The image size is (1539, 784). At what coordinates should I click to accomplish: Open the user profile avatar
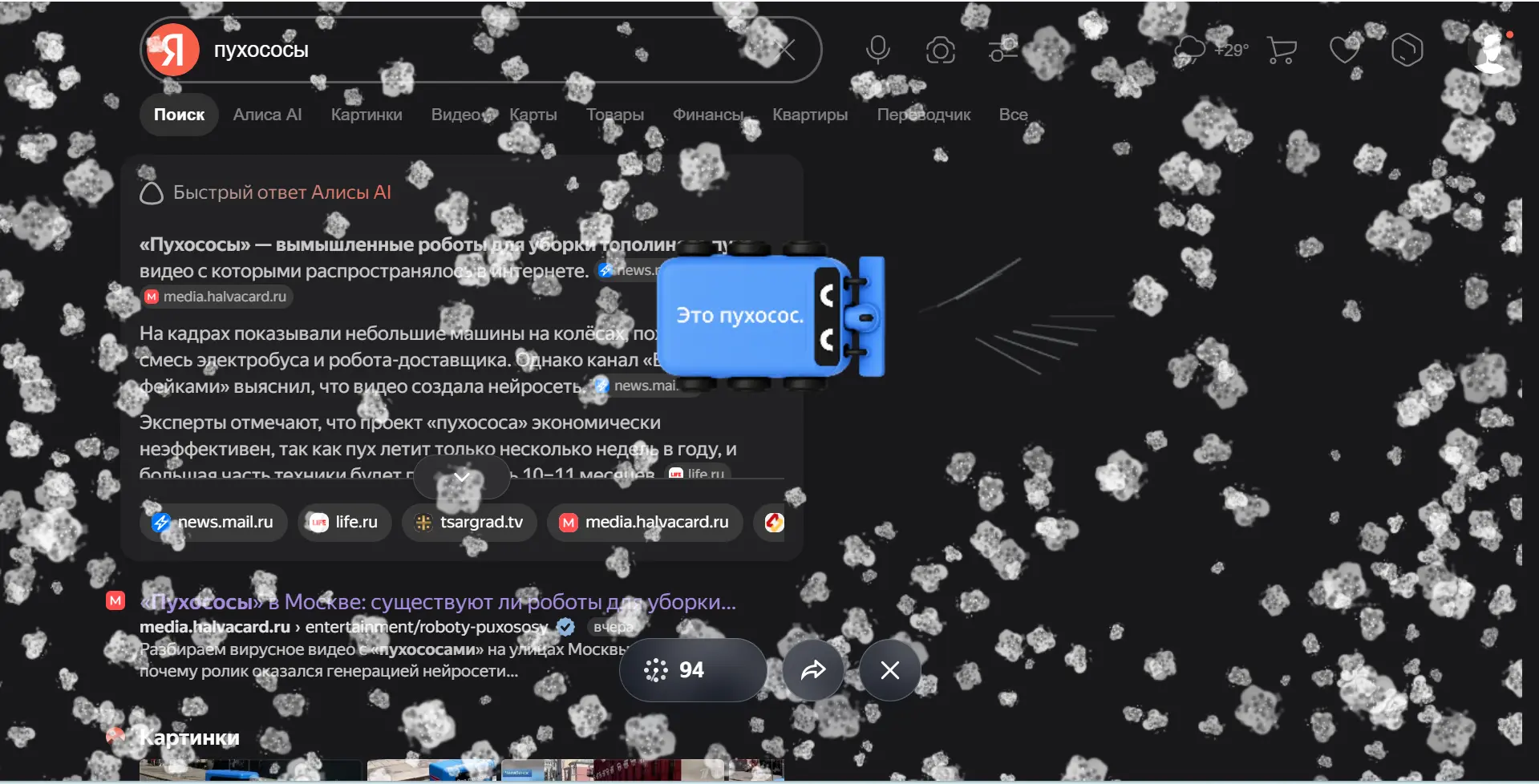[x=1491, y=50]
